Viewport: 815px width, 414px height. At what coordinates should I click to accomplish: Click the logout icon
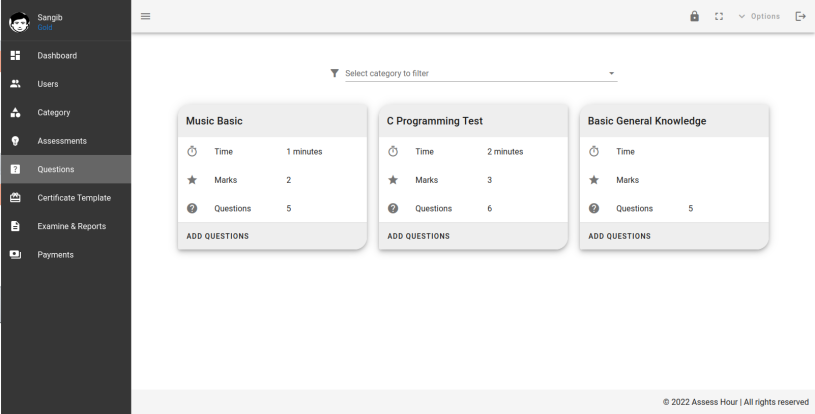(x=799, y=16)
